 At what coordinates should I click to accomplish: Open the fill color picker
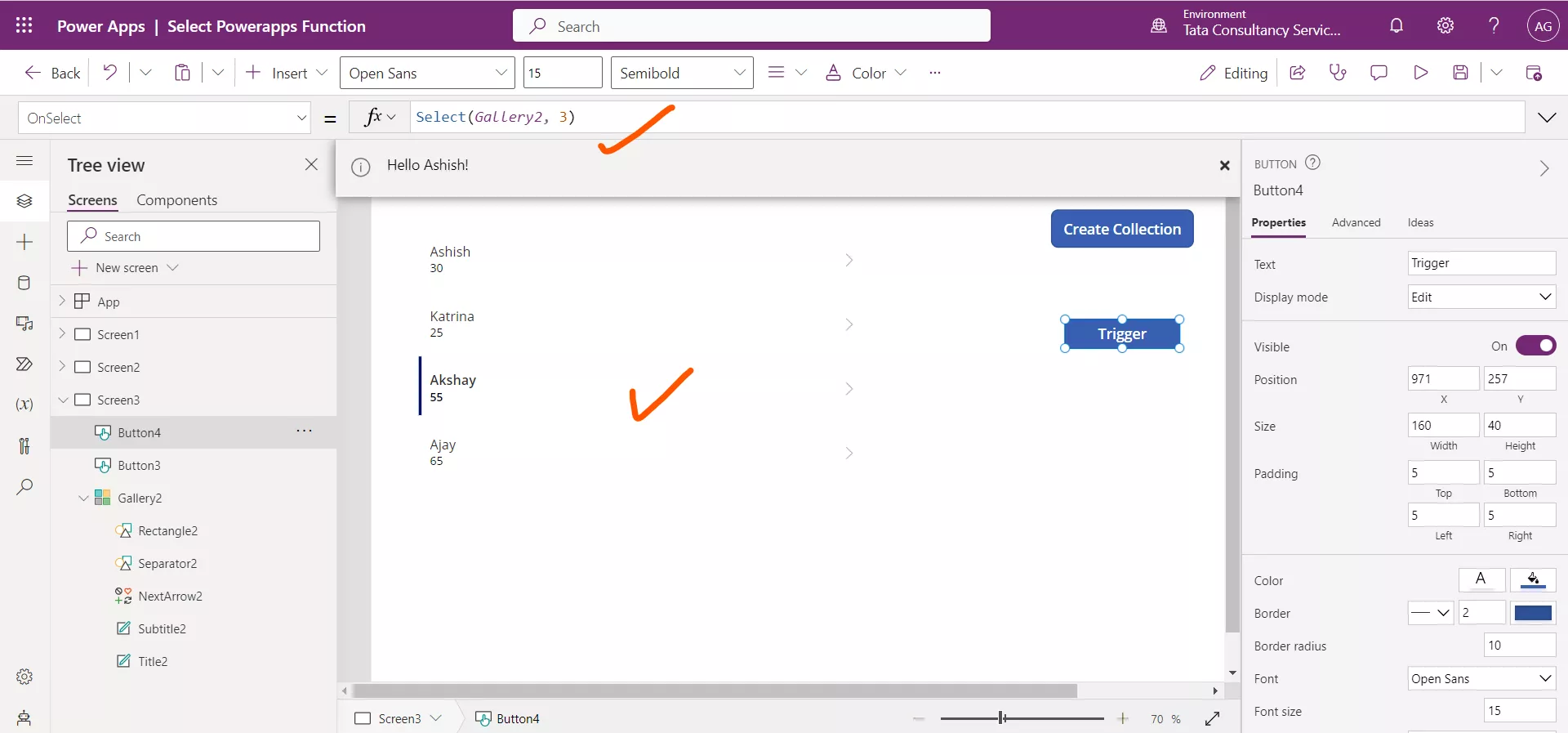[x=1533, y=579]
